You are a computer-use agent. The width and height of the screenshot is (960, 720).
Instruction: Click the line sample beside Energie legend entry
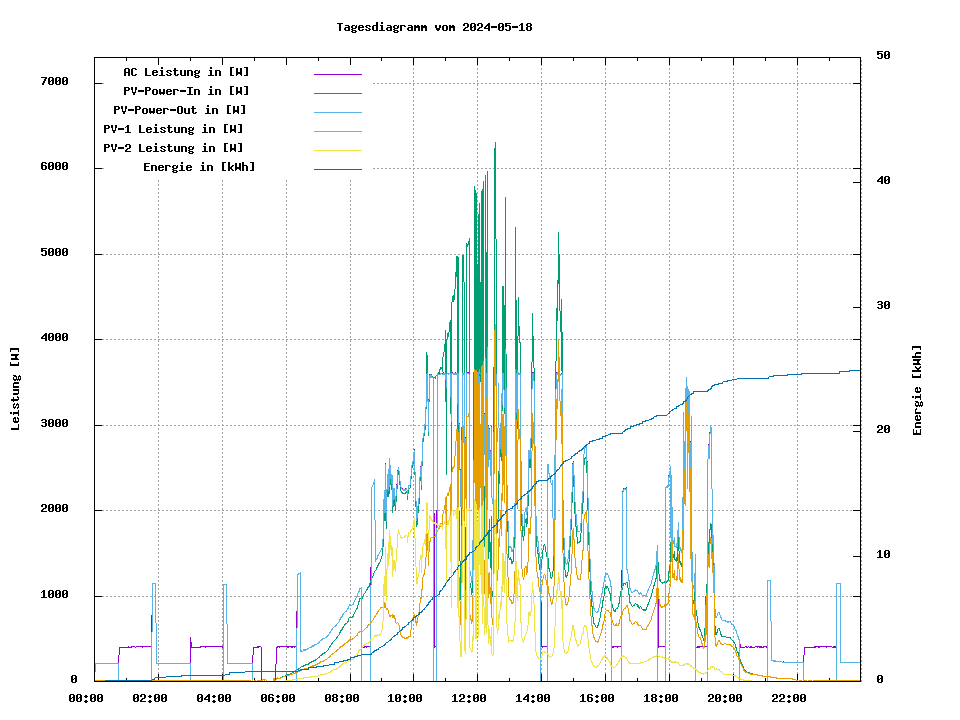click(x=337, y=169)
